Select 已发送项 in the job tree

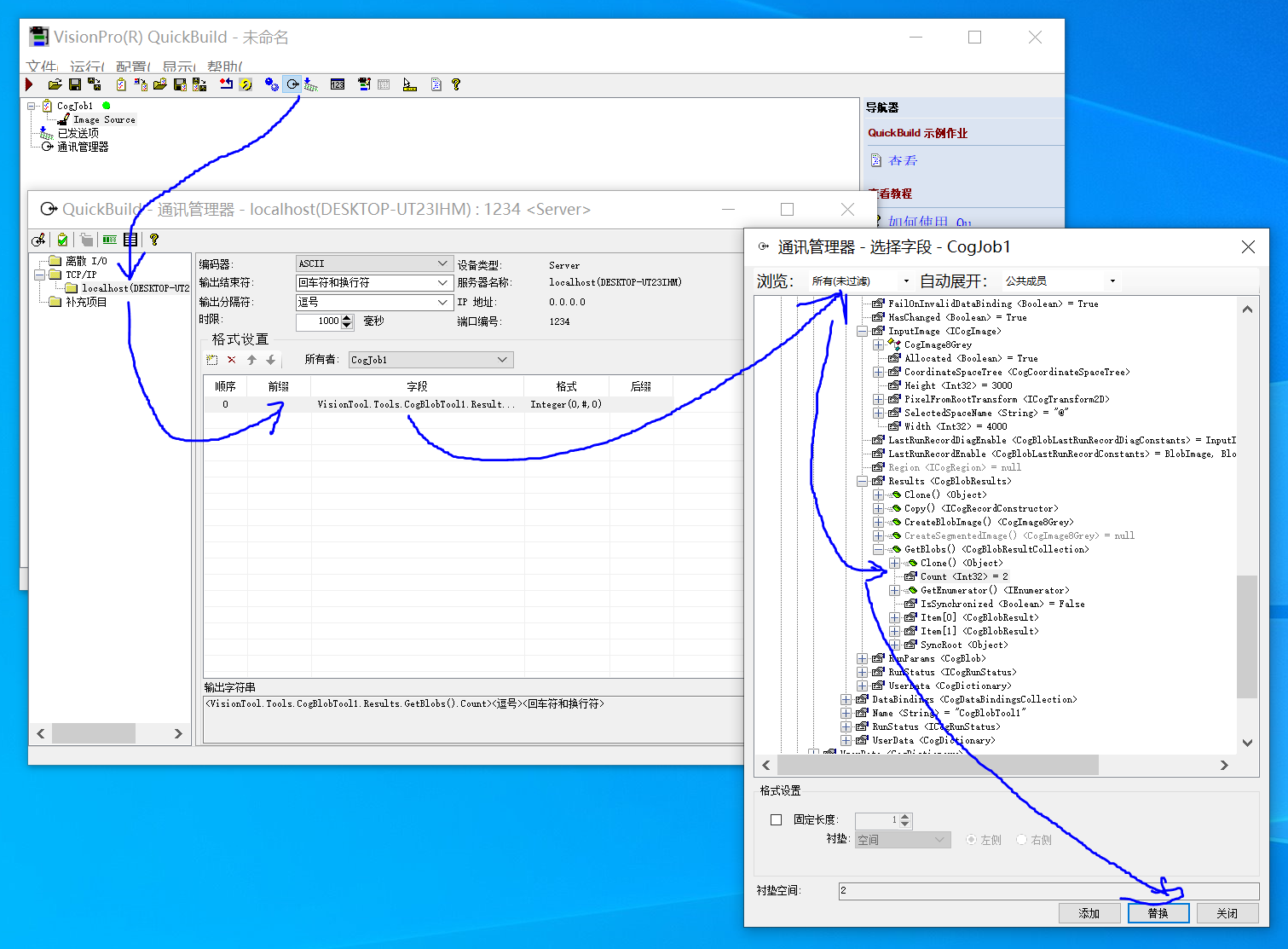click(78, 133)
